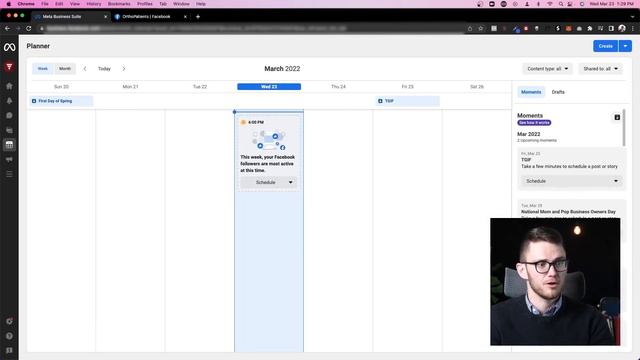640x360 pixels.
Task: Open Notifications bell in sidebar
Action: [x=9, y=101]
